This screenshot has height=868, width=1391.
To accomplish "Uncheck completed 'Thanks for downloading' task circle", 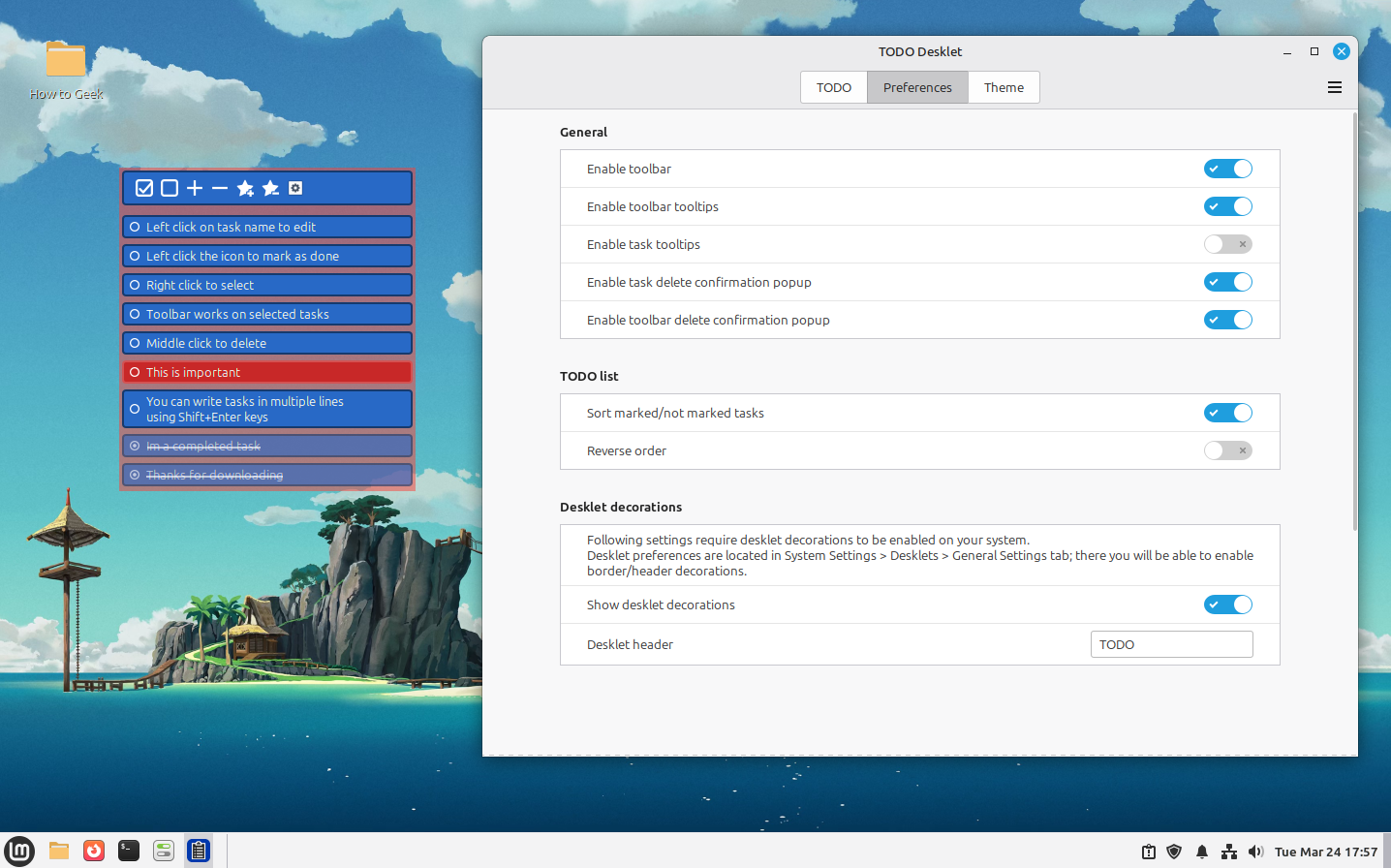I will coord(135,475).
